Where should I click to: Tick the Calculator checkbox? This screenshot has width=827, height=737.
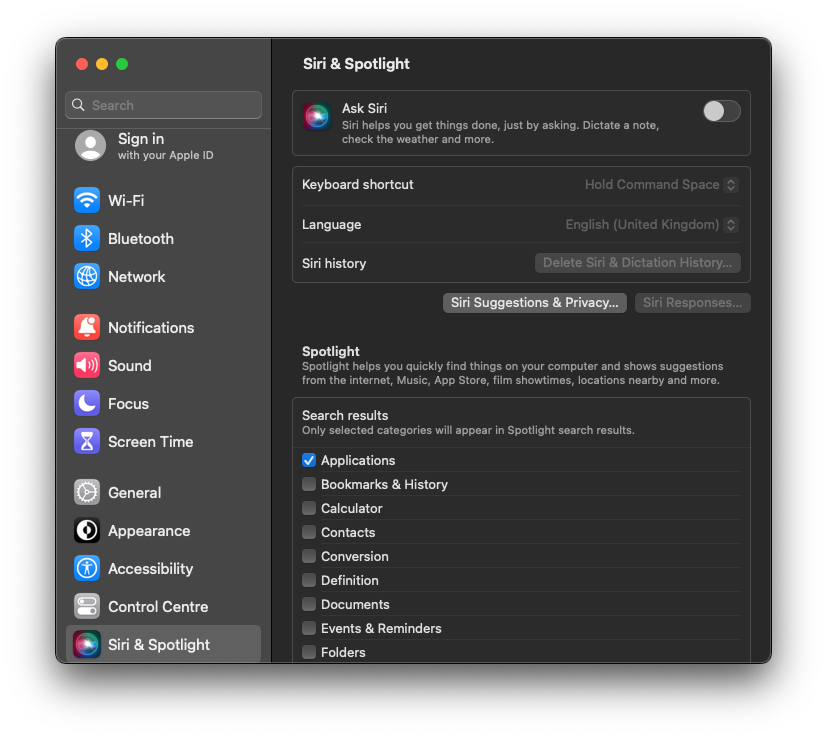tap(309, 508)
